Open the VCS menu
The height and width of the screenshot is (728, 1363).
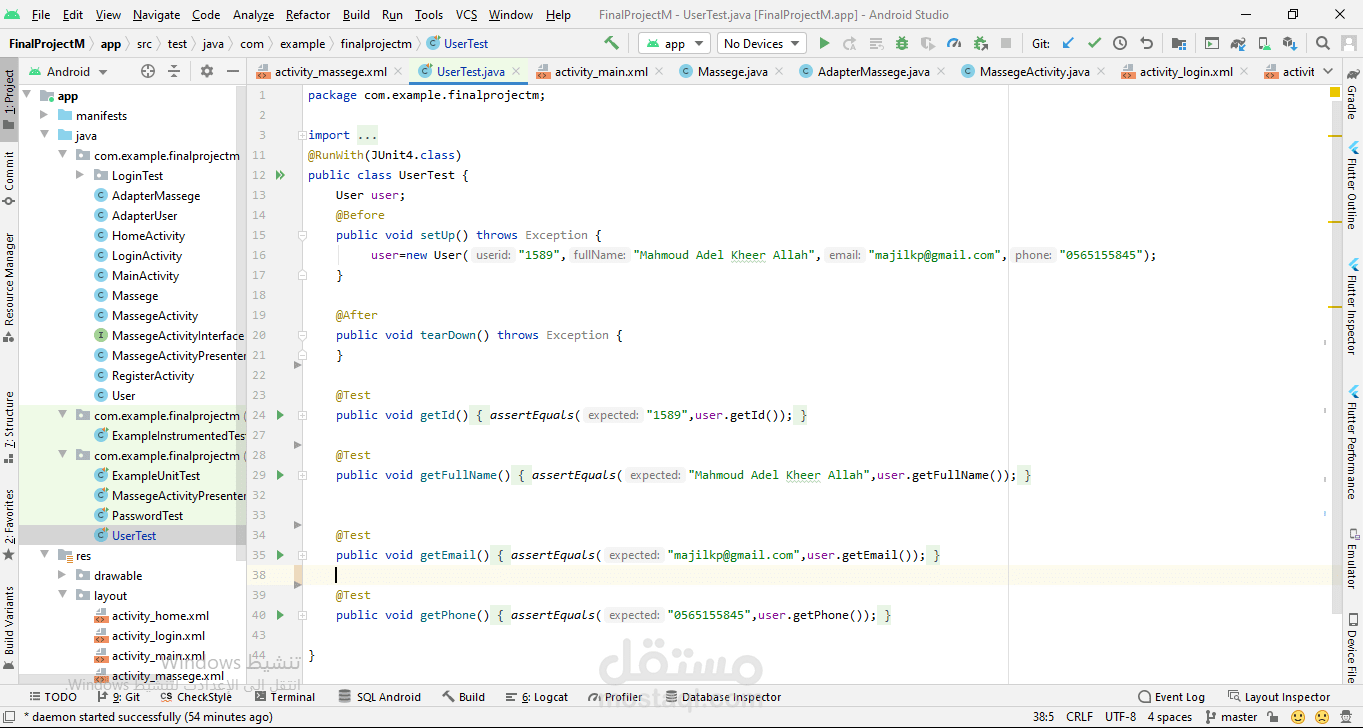click(x=466, y=15)
